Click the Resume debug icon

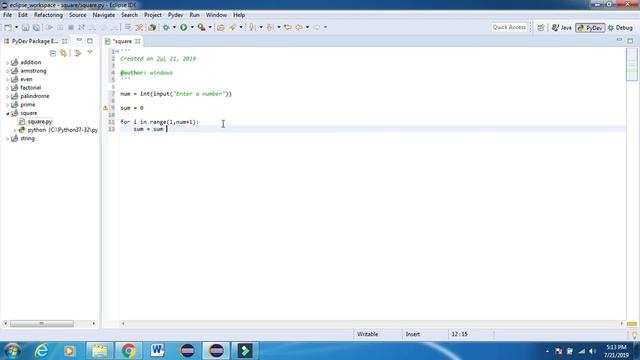click(x=49, y=27)
